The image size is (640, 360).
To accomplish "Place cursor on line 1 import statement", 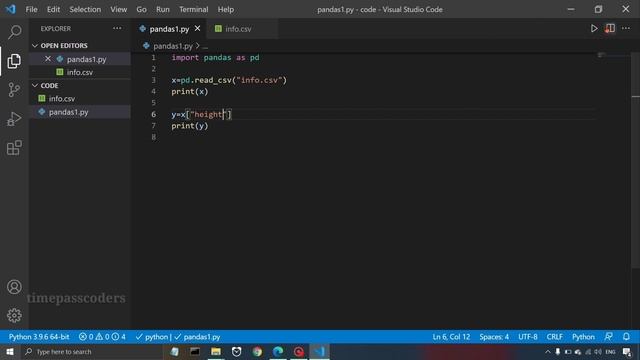I will (215, 57).
